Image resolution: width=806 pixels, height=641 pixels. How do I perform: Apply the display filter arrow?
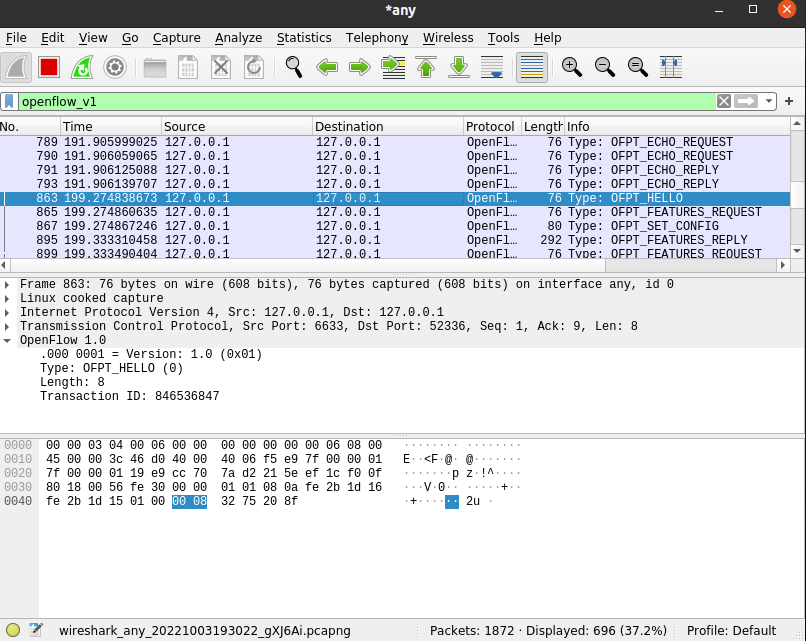[x=746, y=101]
